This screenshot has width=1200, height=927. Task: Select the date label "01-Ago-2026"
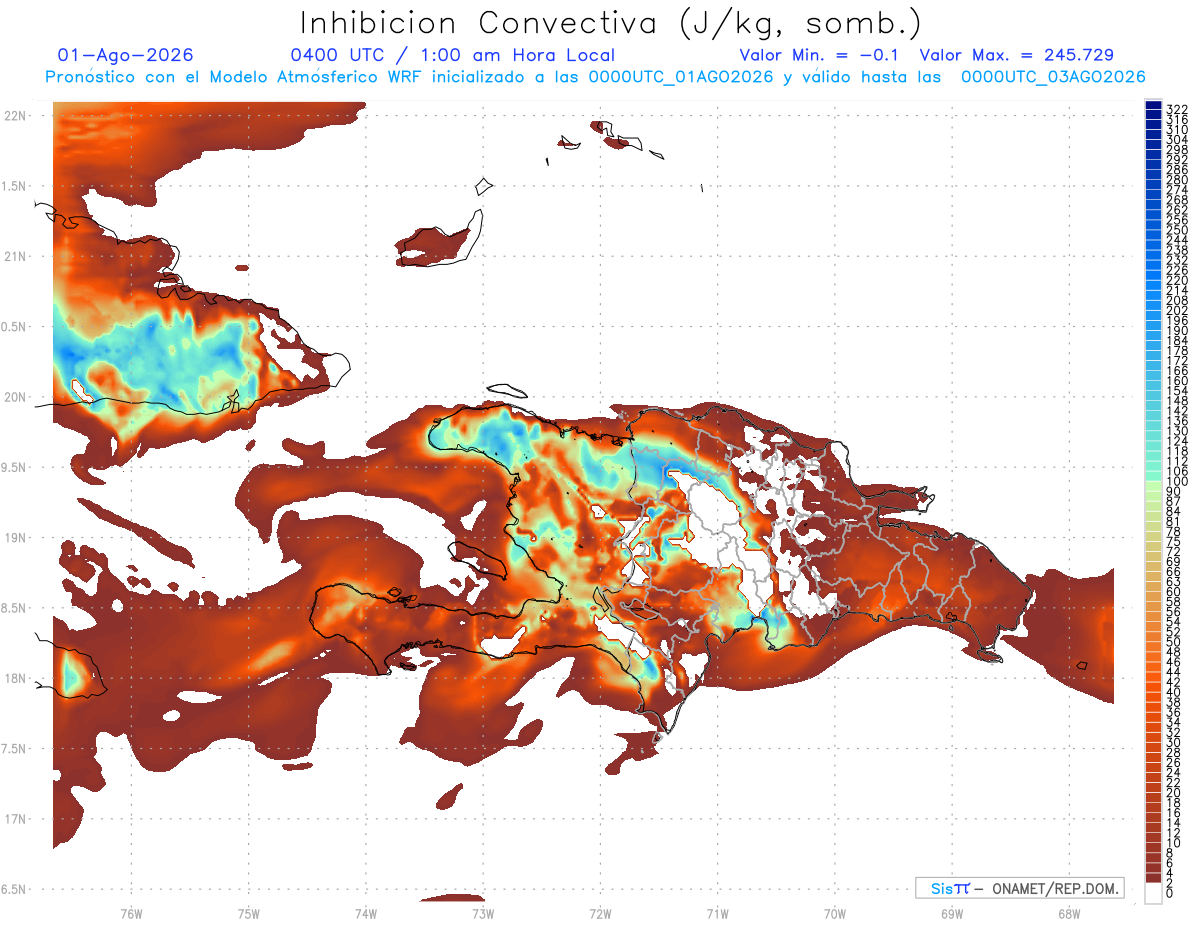coord(125,55)
